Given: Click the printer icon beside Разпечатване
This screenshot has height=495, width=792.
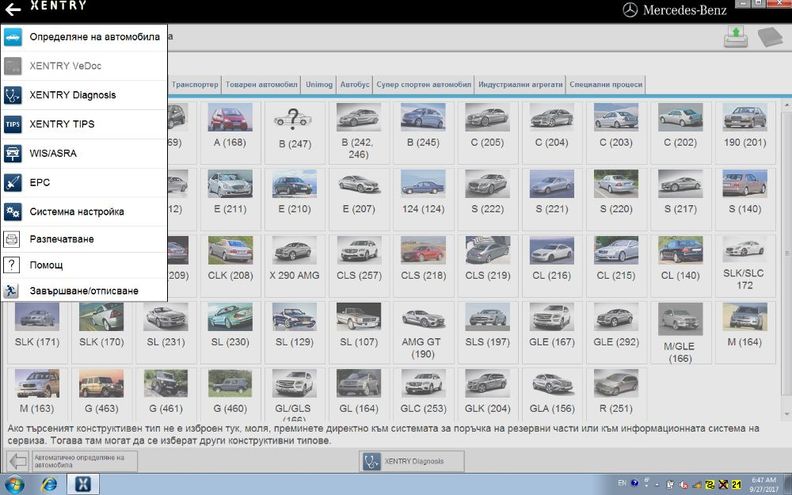Looking at the screenshot, I should coord(12,239).
